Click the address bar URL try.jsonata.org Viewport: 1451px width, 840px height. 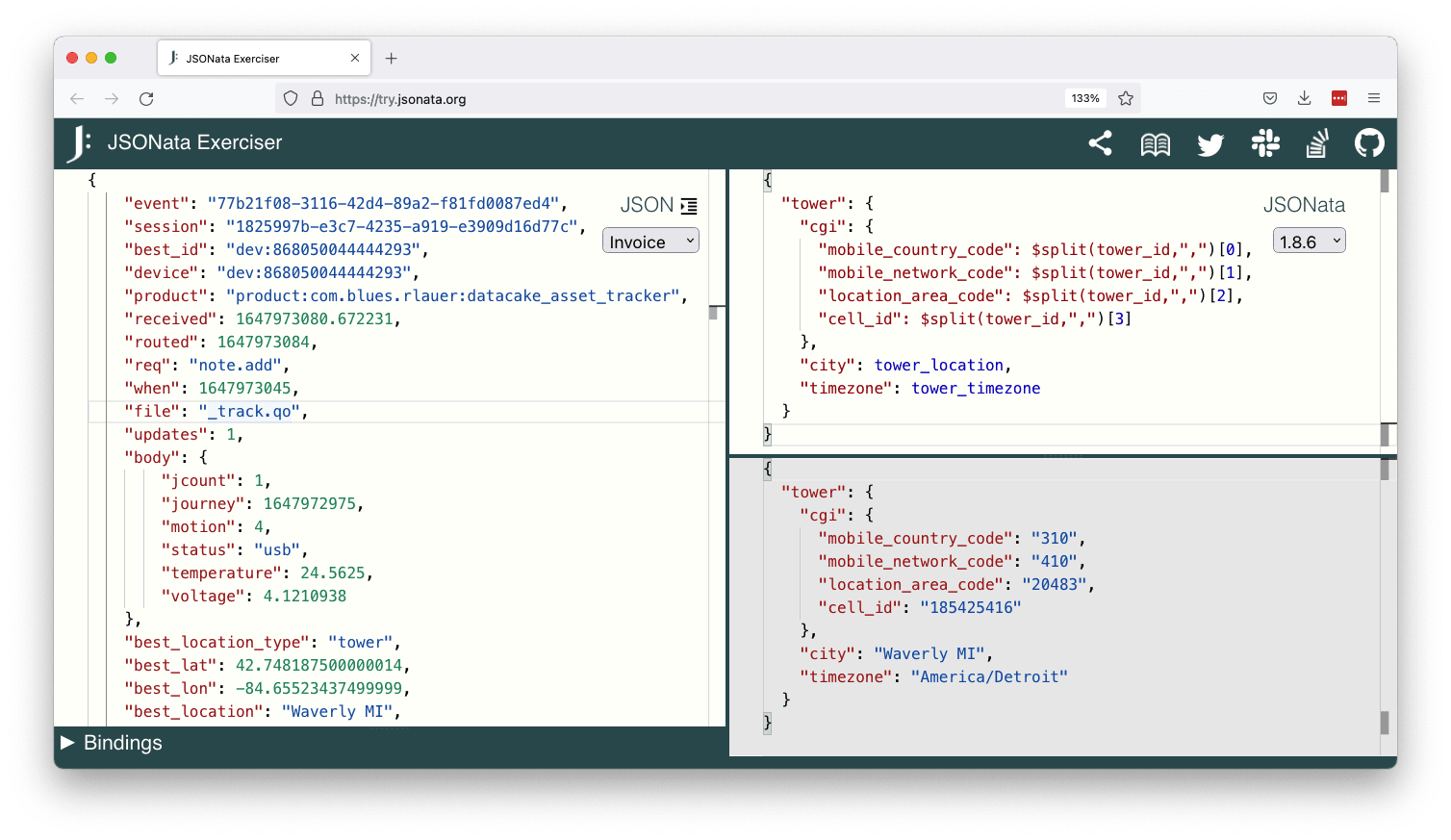point(400,99)
